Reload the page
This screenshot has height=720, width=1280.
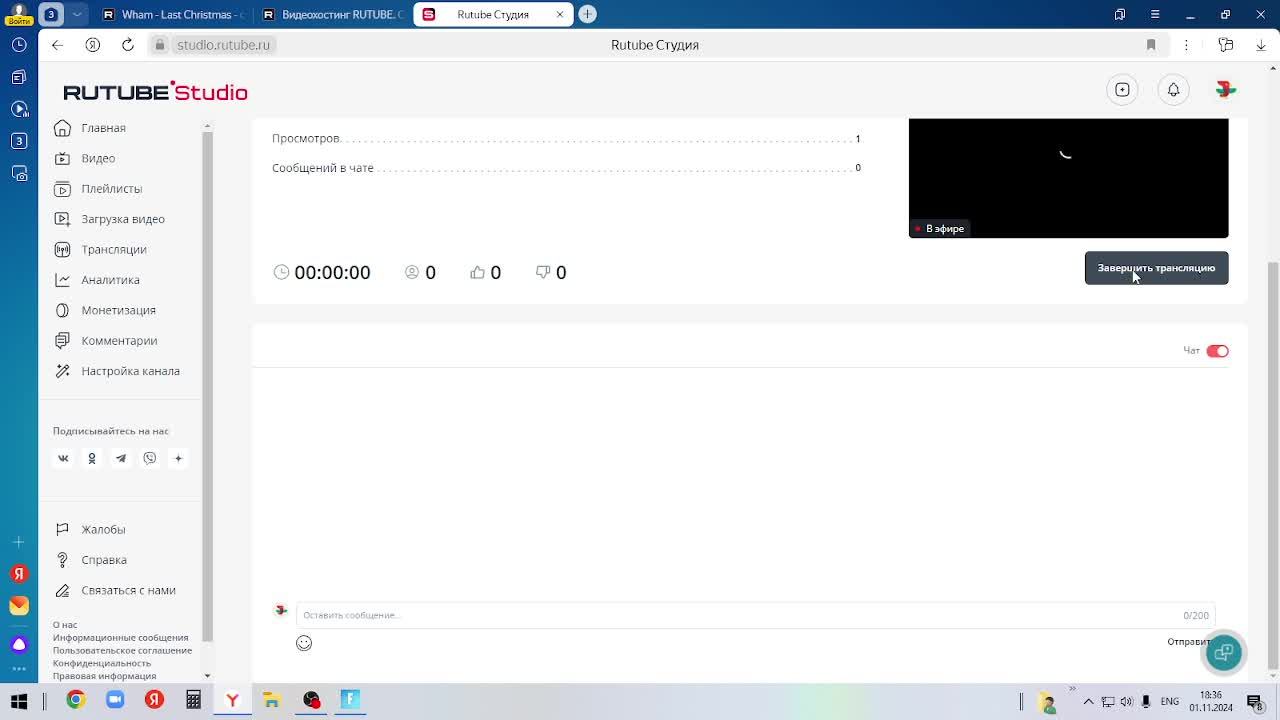pyautogui.click(x=128, y=45)
